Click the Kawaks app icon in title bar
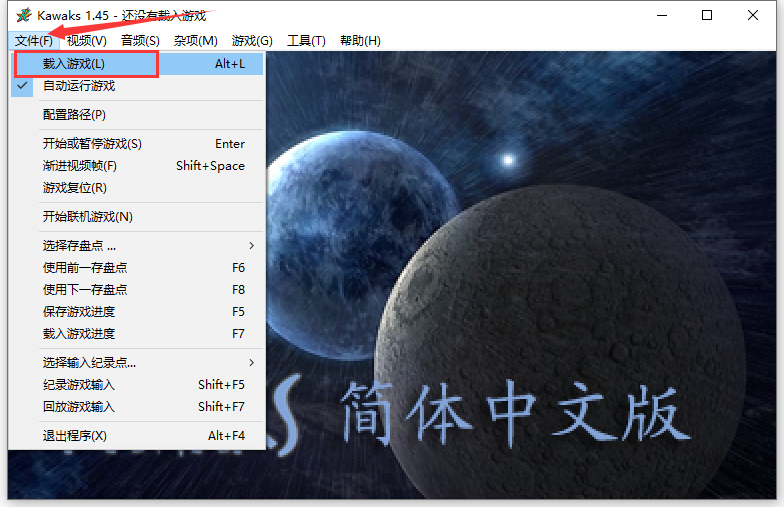Image resolution: width=784 pixels, height=507 pixels. pyautogui.click(x=22, y=15)
